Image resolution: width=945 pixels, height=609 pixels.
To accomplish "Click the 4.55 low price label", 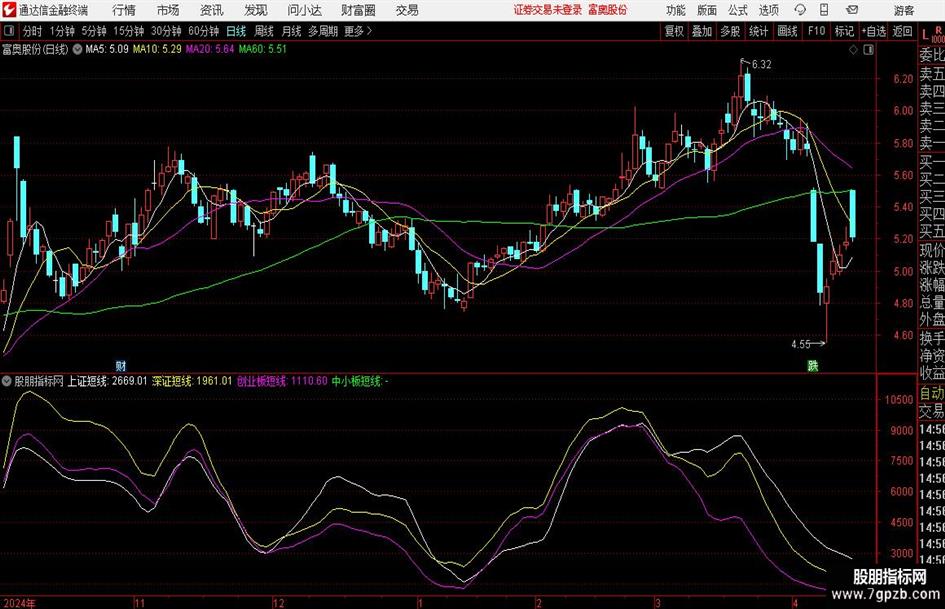I will [x=801, y=344].
